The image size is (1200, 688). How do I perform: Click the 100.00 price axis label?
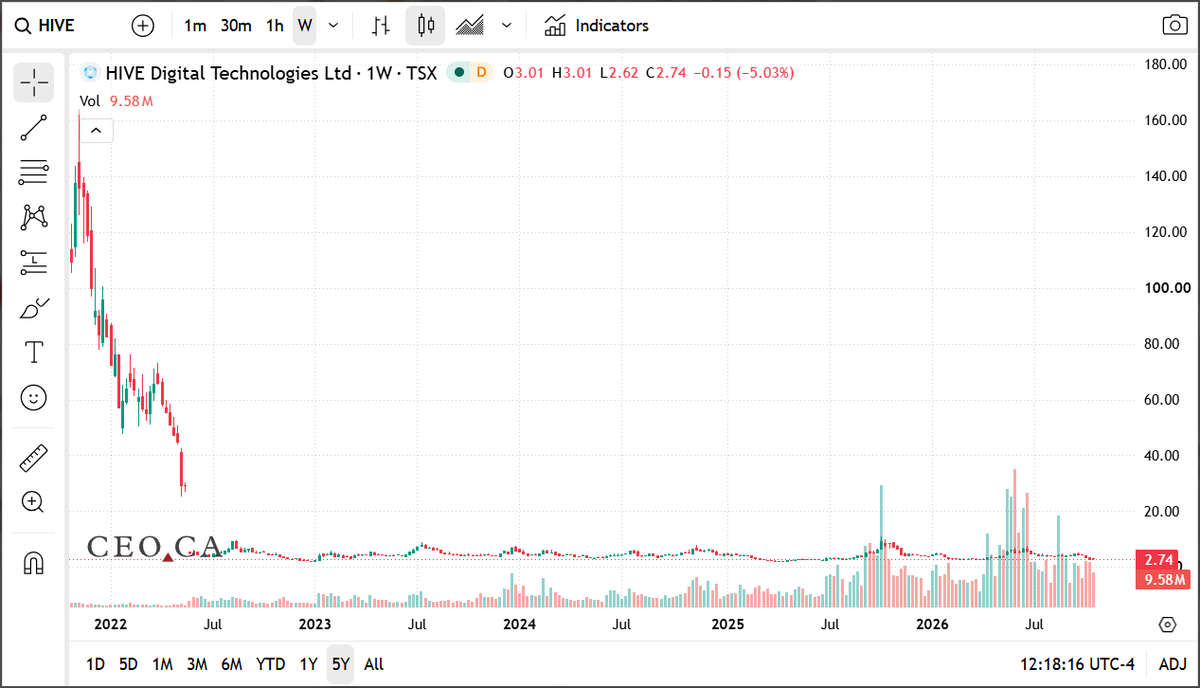click(x=1166, y=288)
